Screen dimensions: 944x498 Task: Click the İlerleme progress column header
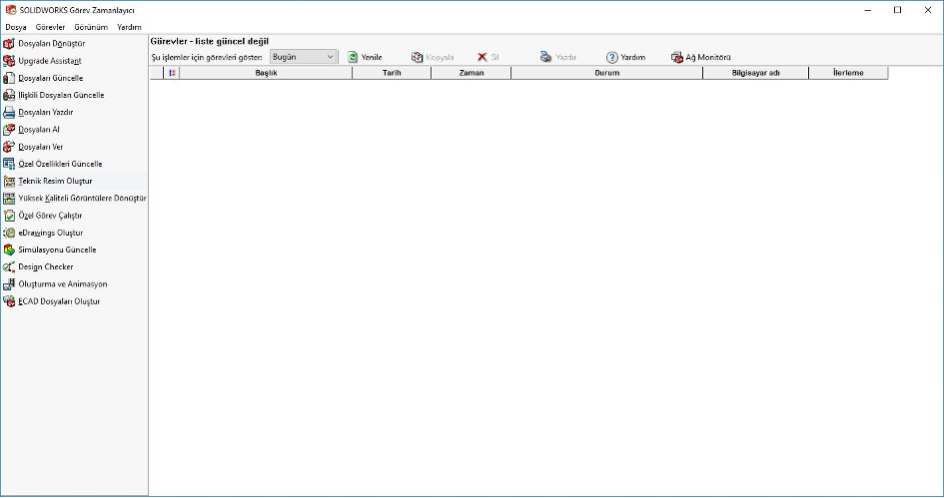click(x=847, y=73)
